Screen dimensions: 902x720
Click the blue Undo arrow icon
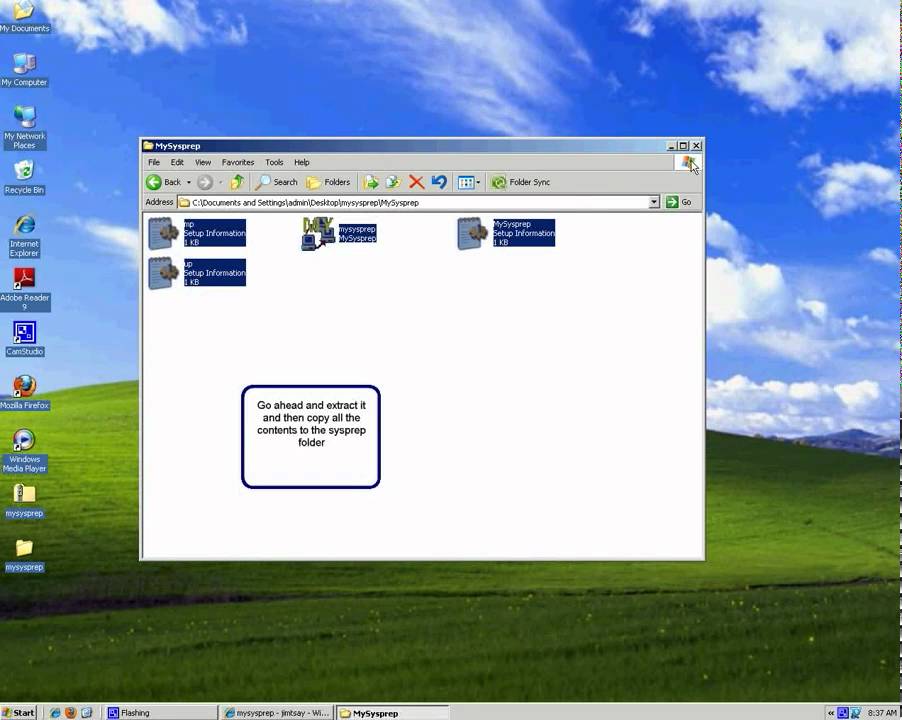click(439, 182)
